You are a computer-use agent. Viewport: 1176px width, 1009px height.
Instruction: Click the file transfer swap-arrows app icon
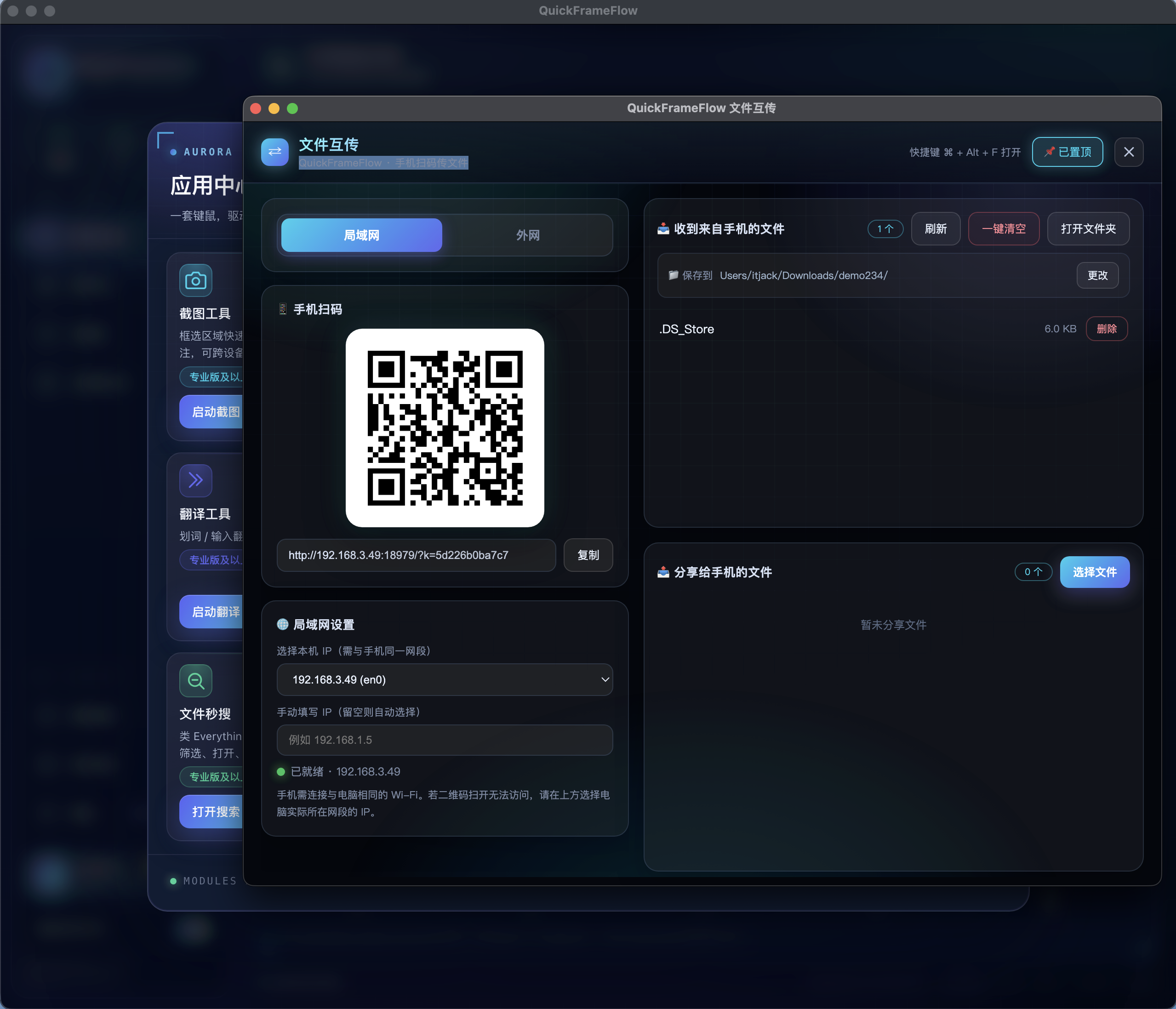point(275,152)
